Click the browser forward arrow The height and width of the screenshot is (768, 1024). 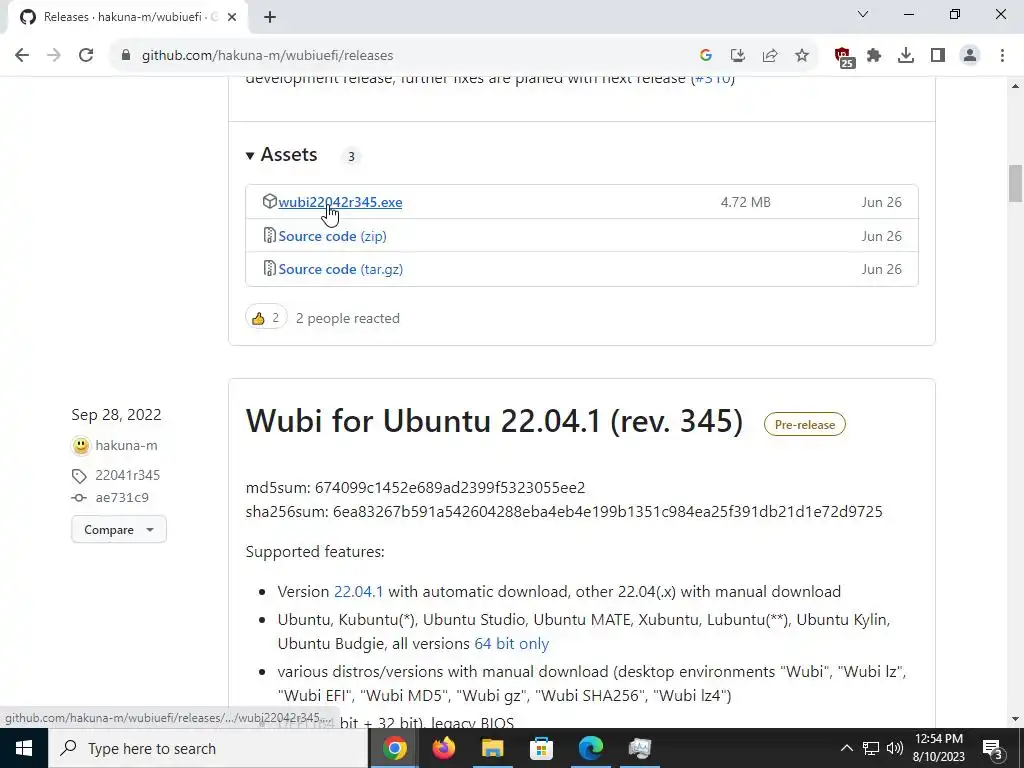tap(54, 56)
